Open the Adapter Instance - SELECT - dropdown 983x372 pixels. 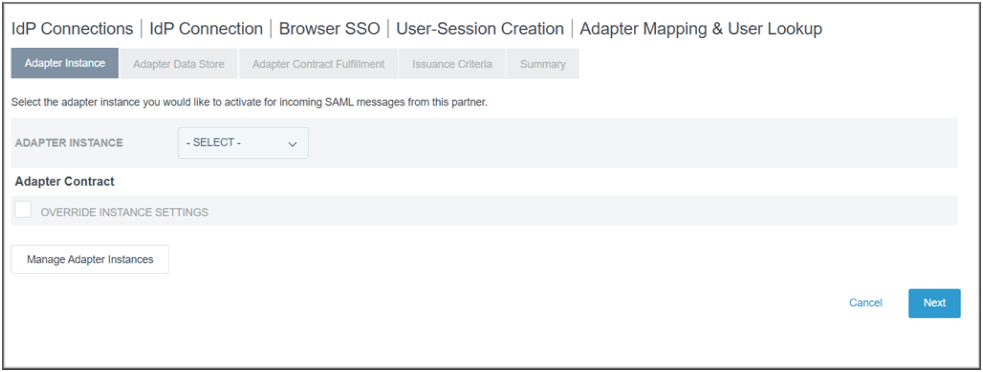coord(243,143)
